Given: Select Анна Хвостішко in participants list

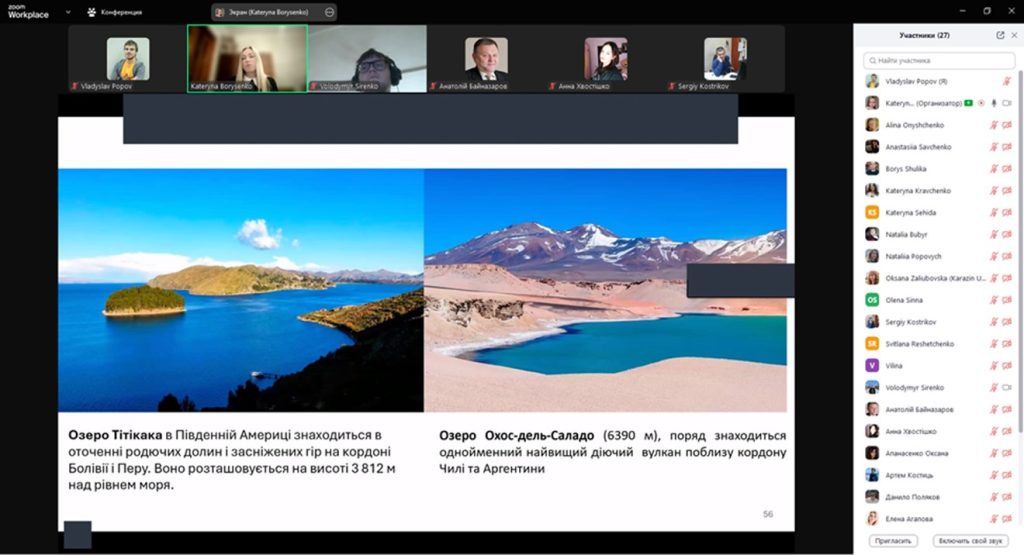Looking at the screenshot, I should coord(910,431).
